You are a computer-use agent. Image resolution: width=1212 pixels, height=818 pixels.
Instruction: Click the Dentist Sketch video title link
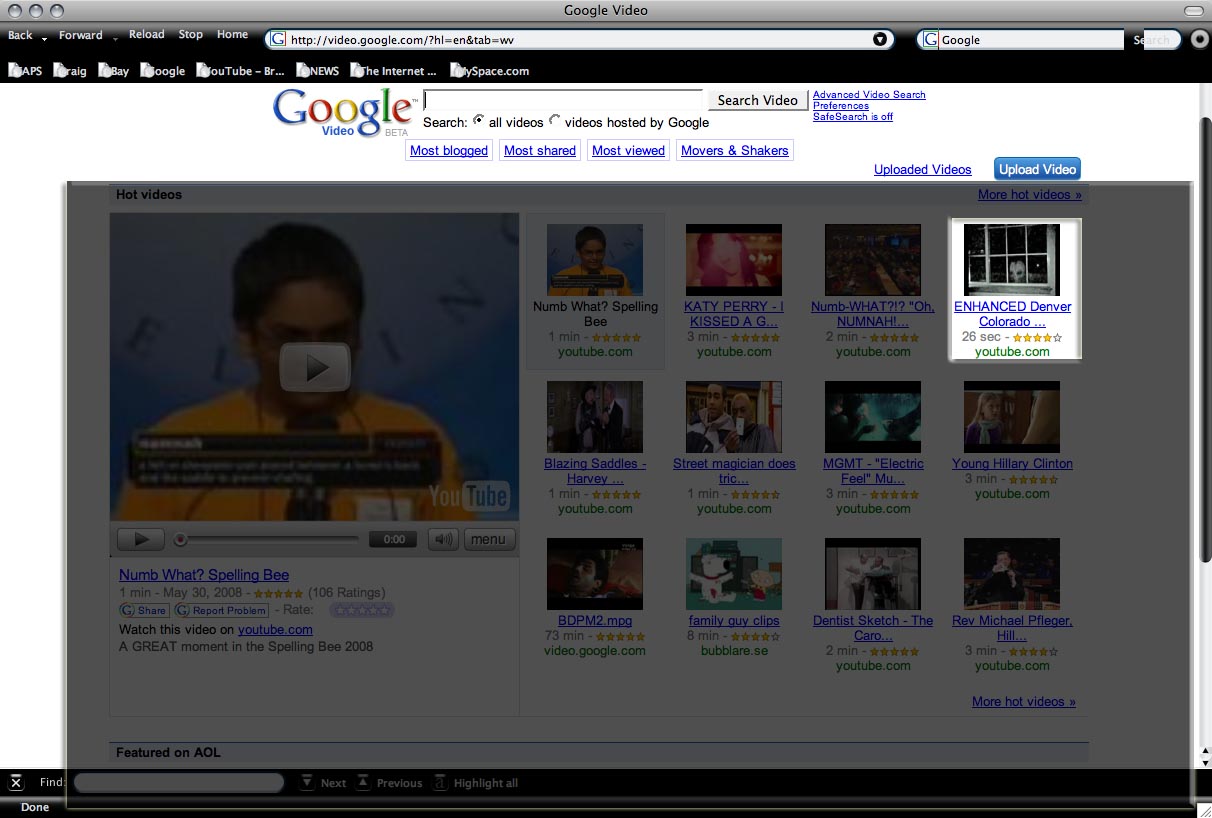click(x=873, y=628)
